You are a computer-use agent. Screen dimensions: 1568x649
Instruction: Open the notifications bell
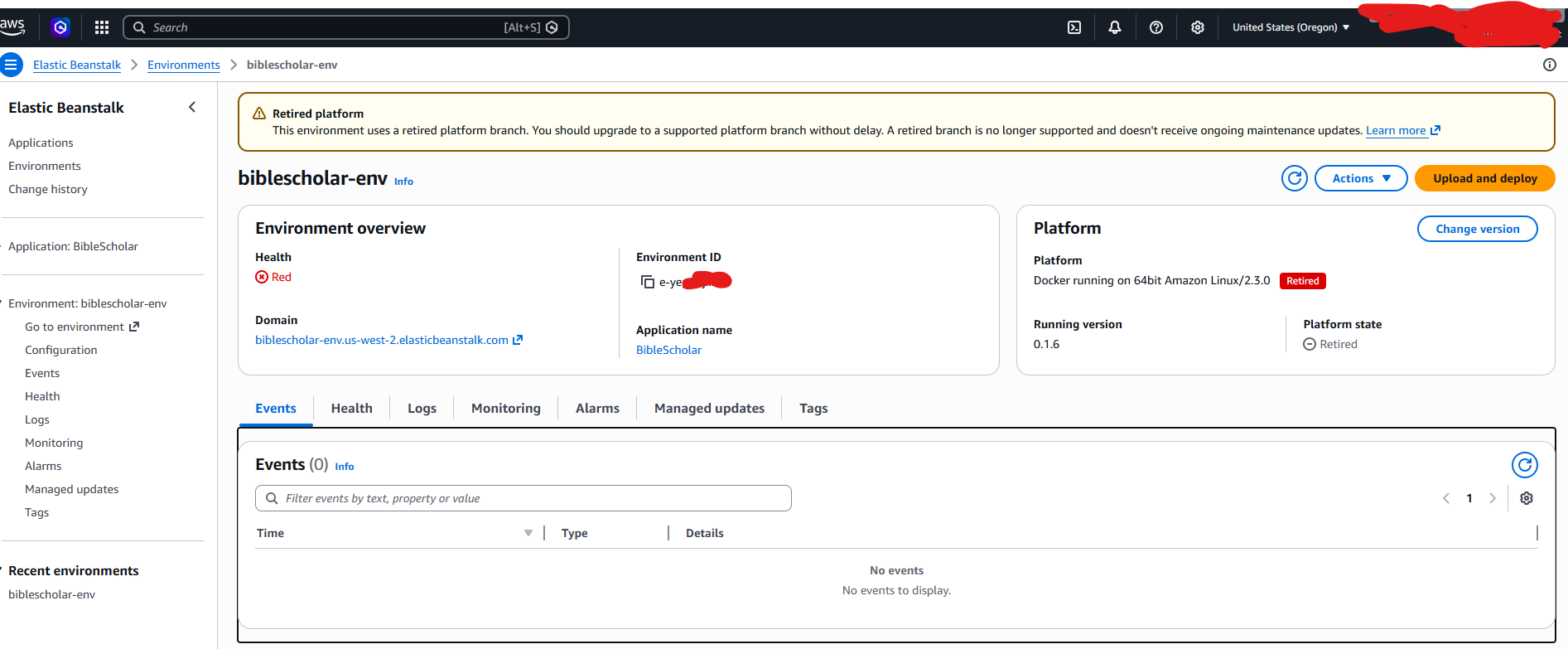pyautogui.click(x=1115, y=27)
